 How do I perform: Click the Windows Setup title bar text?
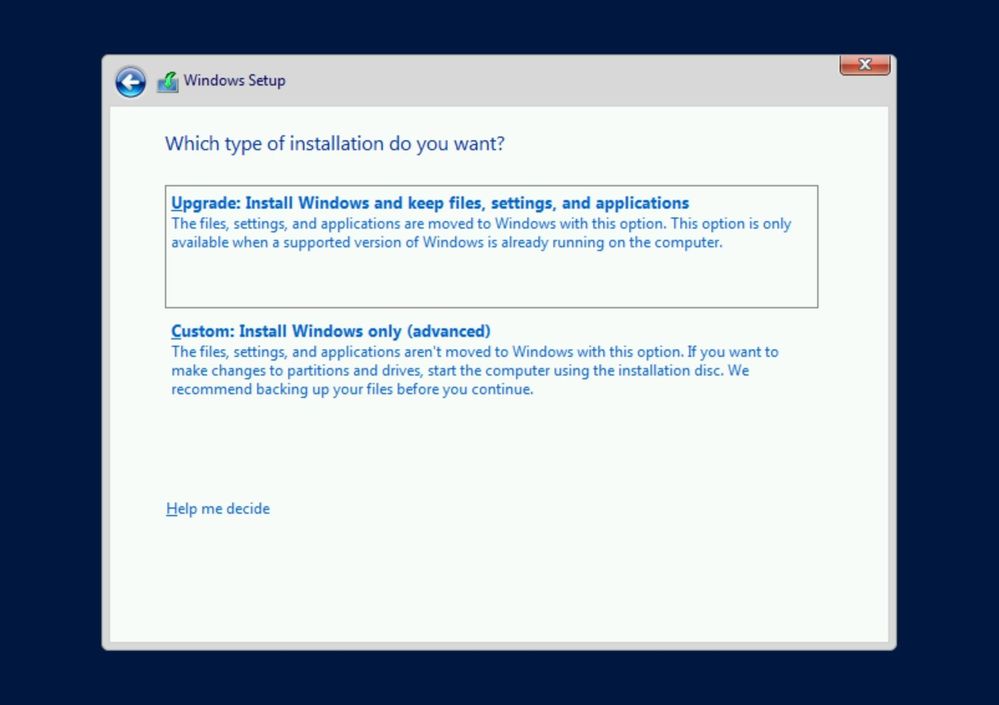234,81
